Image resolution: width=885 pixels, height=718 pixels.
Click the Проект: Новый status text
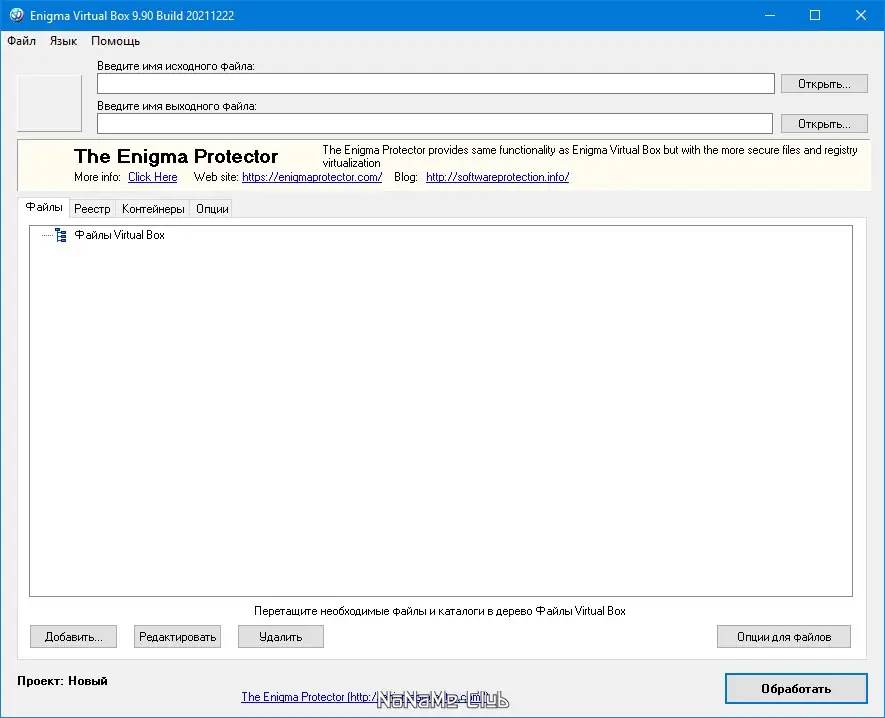tap(62, 681)
